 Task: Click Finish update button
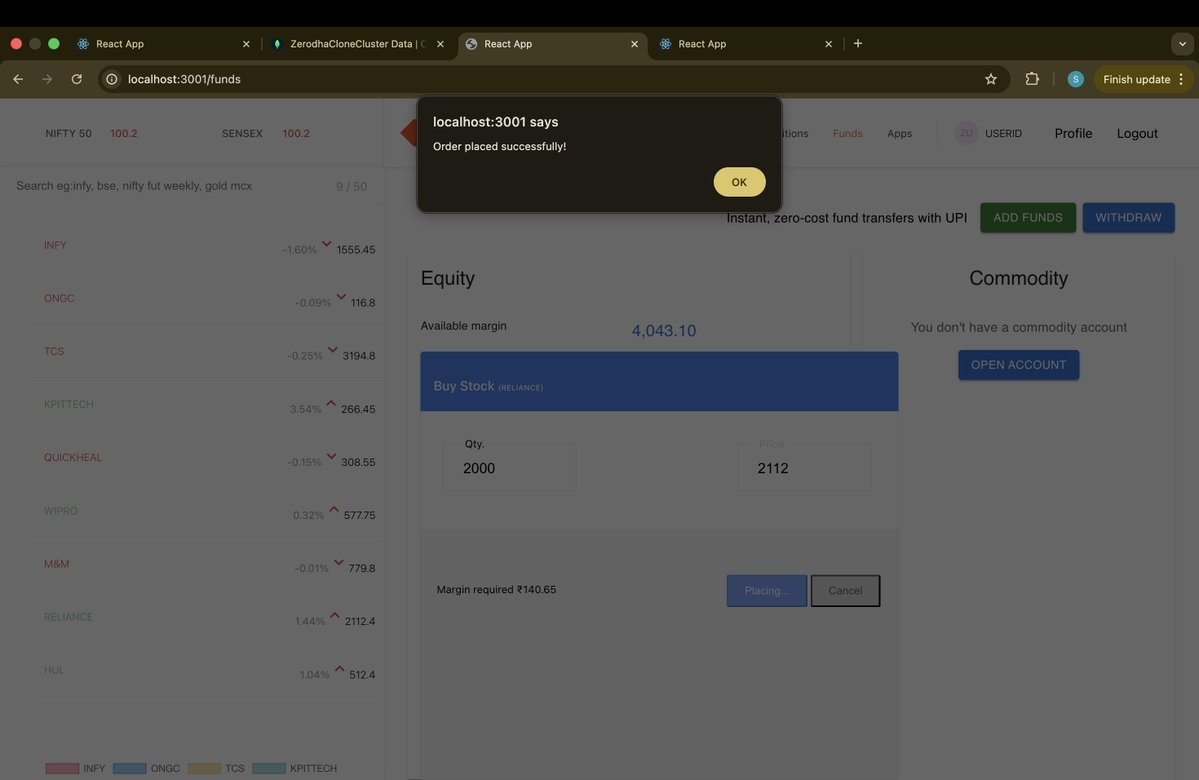click(1143, 79)
